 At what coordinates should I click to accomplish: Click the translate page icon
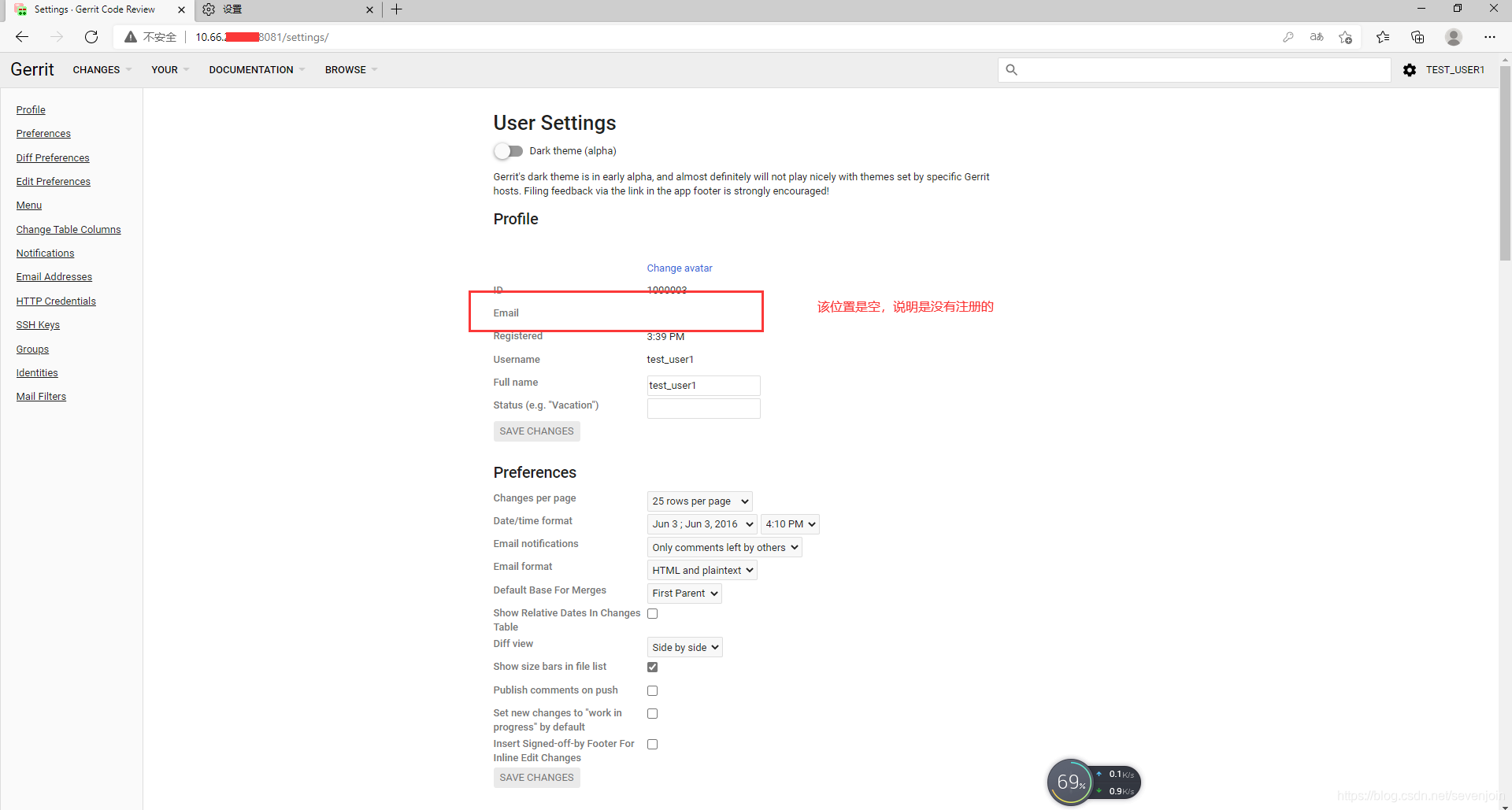tap(1317, 37)
